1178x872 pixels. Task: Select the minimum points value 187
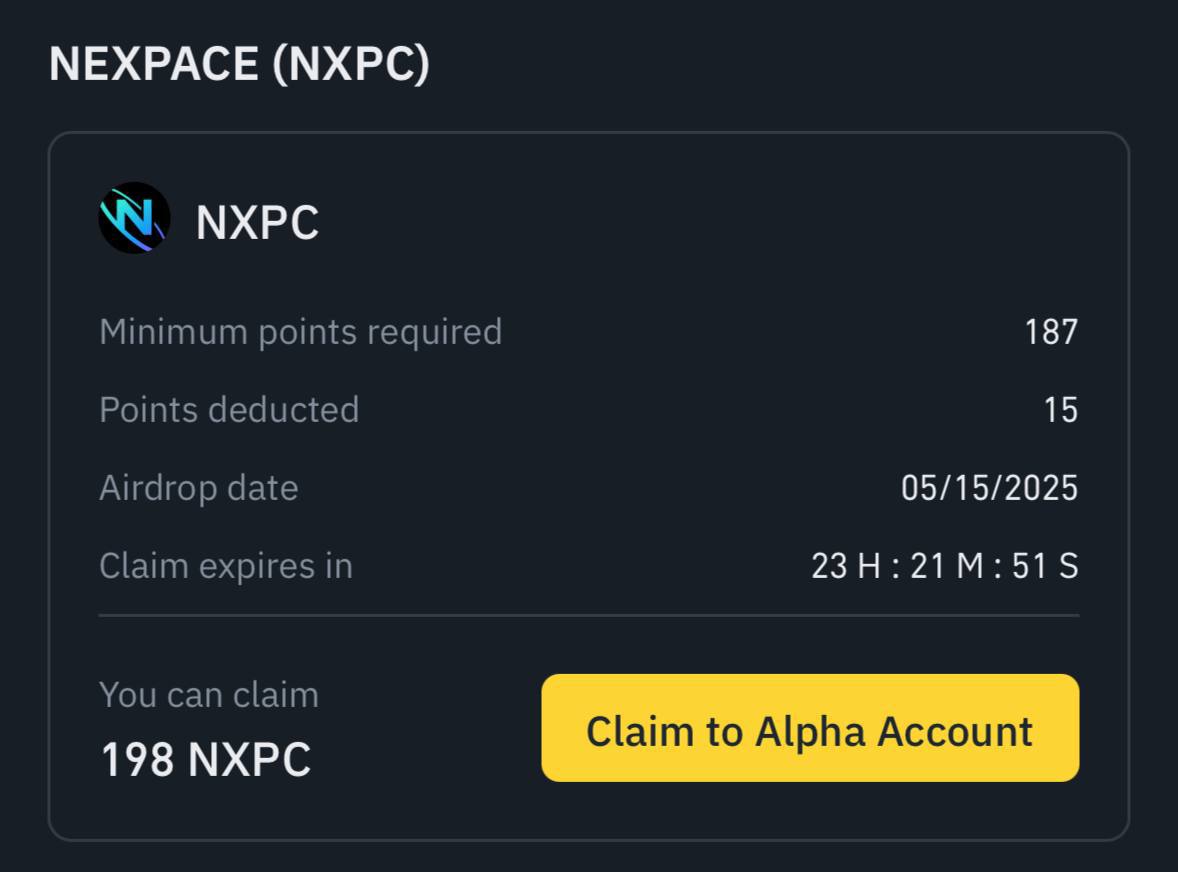tap(1051, 332)
